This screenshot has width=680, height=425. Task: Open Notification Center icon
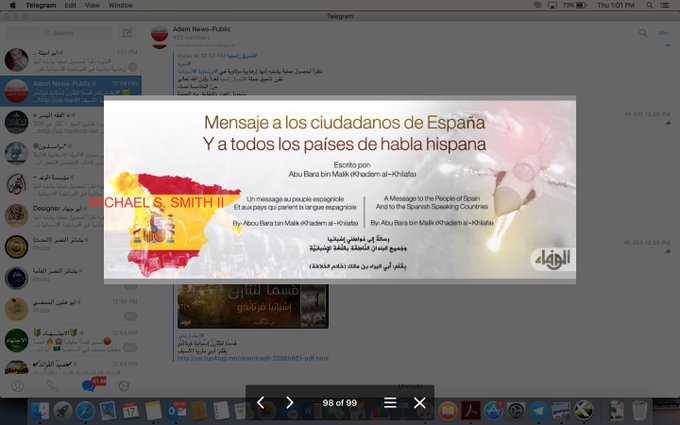(665, 5)
